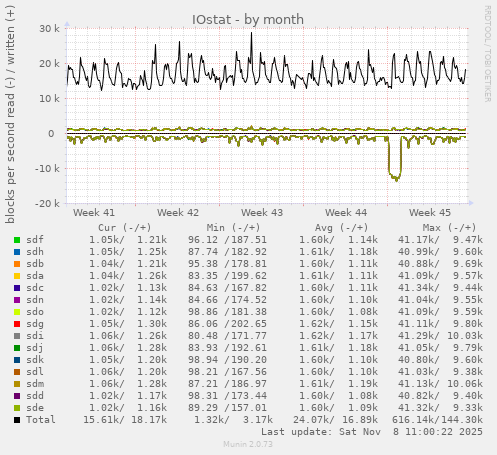Click the '20 k' y-axis label
This screenshot has height=455, width=497.
(49, 64)
